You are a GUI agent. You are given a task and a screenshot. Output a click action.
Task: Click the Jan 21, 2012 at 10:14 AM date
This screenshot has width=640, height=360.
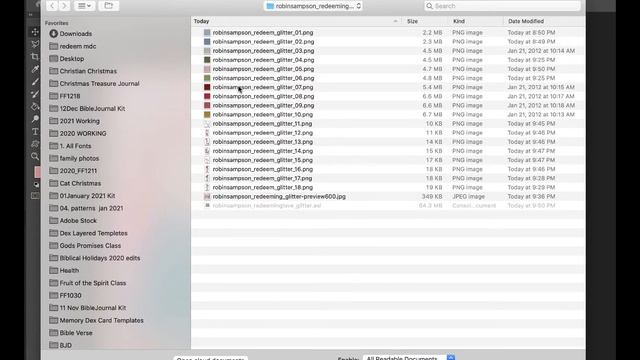pyautogui.click(x=541, y=51)
